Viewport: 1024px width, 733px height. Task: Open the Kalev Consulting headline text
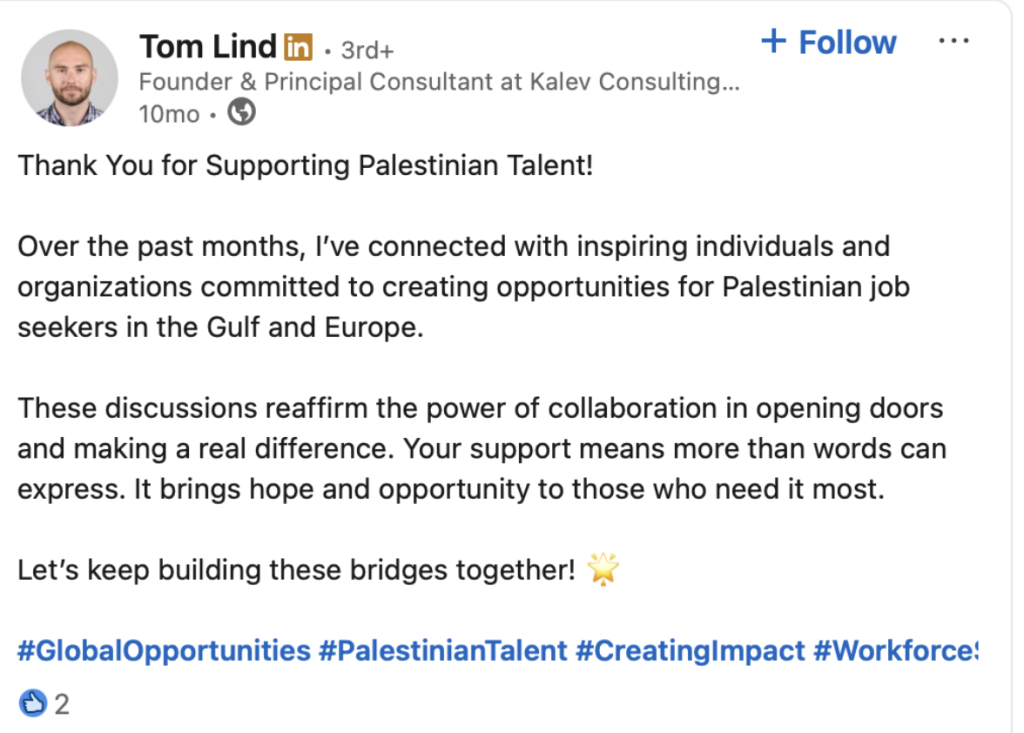click(439, 82)
